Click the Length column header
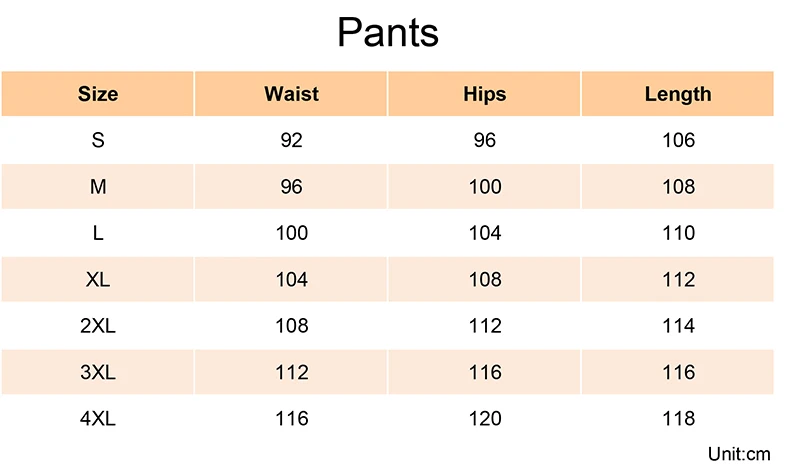This screenshot has width=800, height=470. (678, 94)
